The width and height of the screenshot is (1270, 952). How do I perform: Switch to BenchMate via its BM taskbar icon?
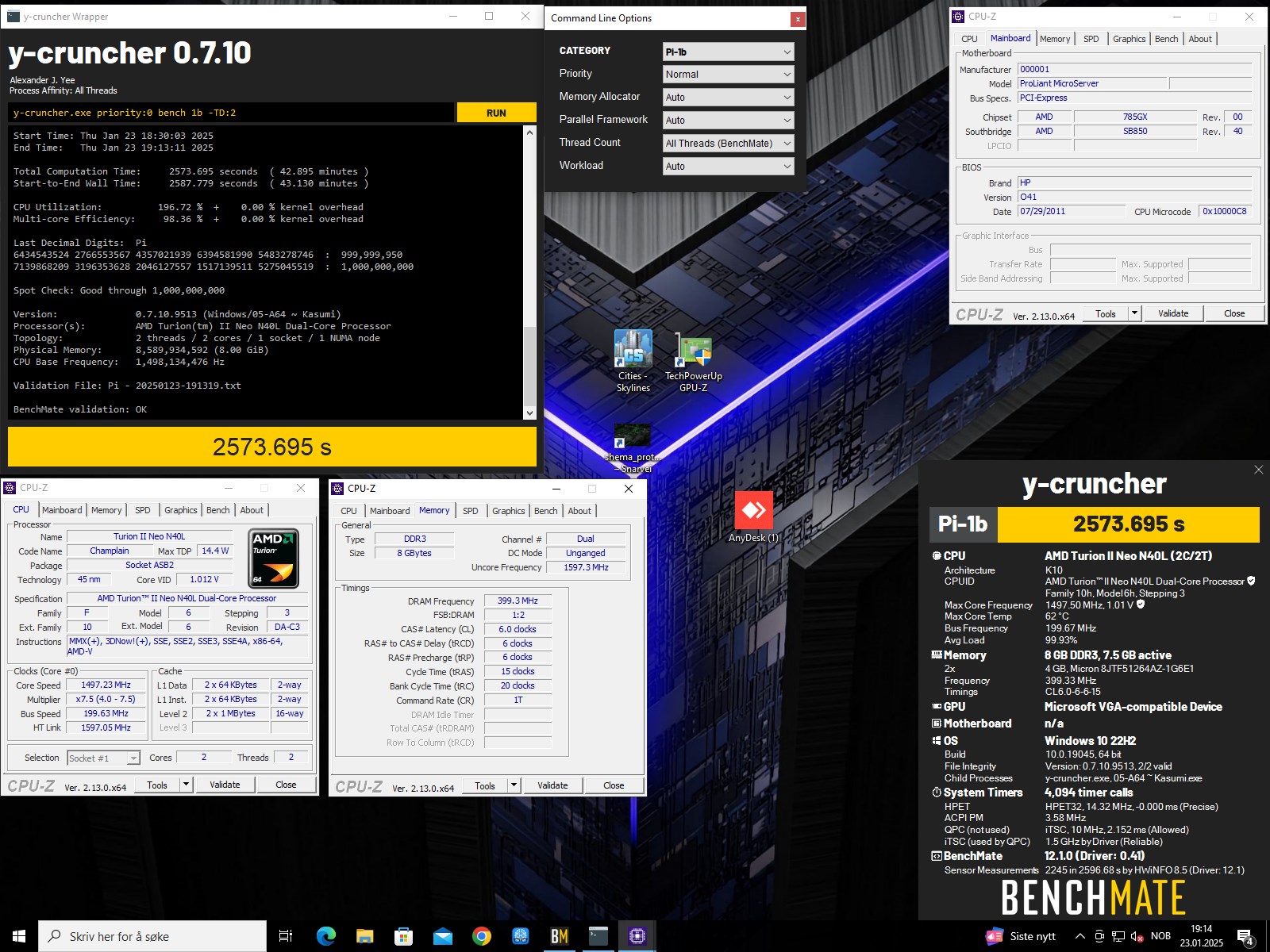[x=559, y=936]
